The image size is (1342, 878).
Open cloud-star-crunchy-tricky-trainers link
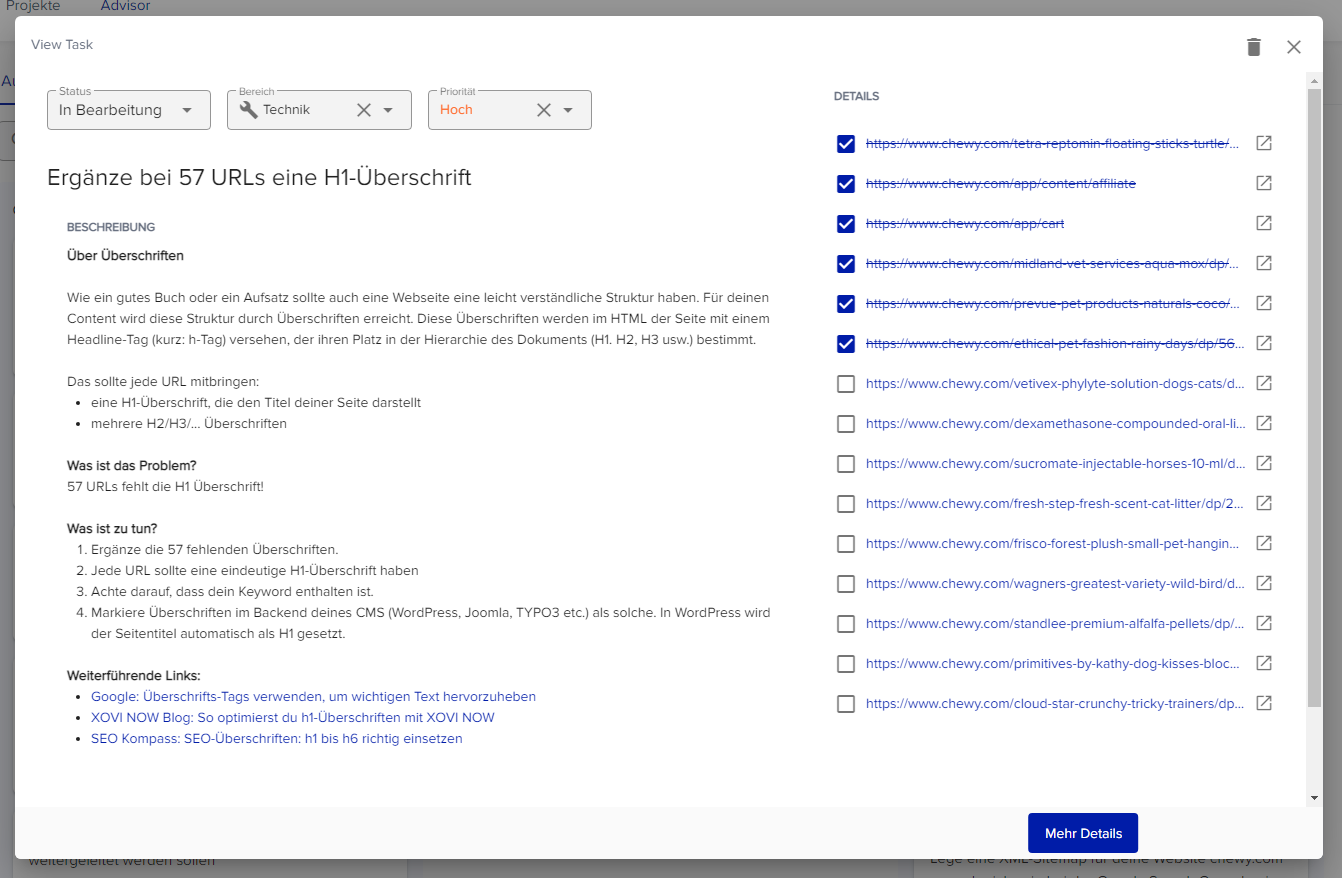coord(1055,703)
